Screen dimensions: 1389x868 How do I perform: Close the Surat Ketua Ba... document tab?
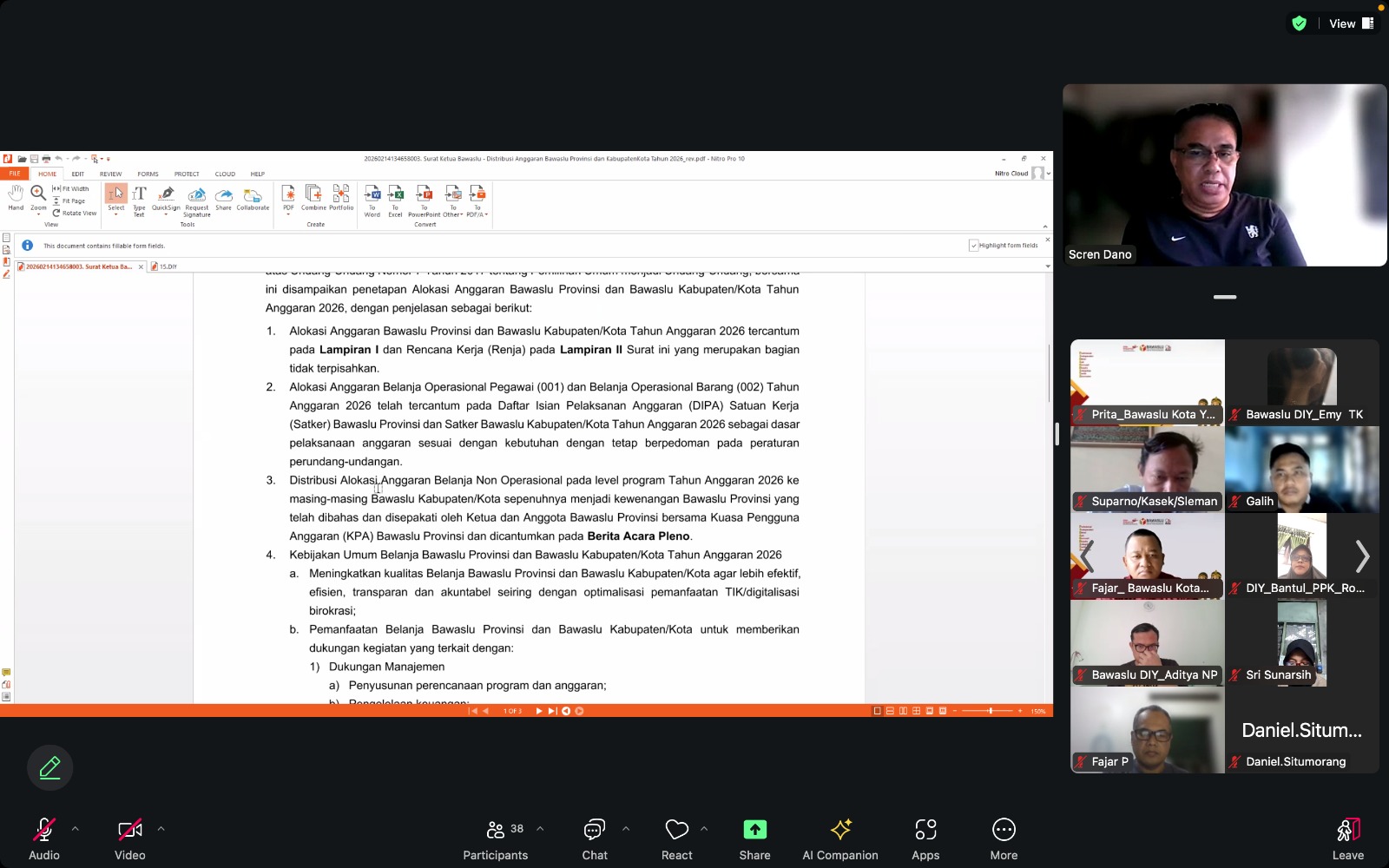point(141,266)
